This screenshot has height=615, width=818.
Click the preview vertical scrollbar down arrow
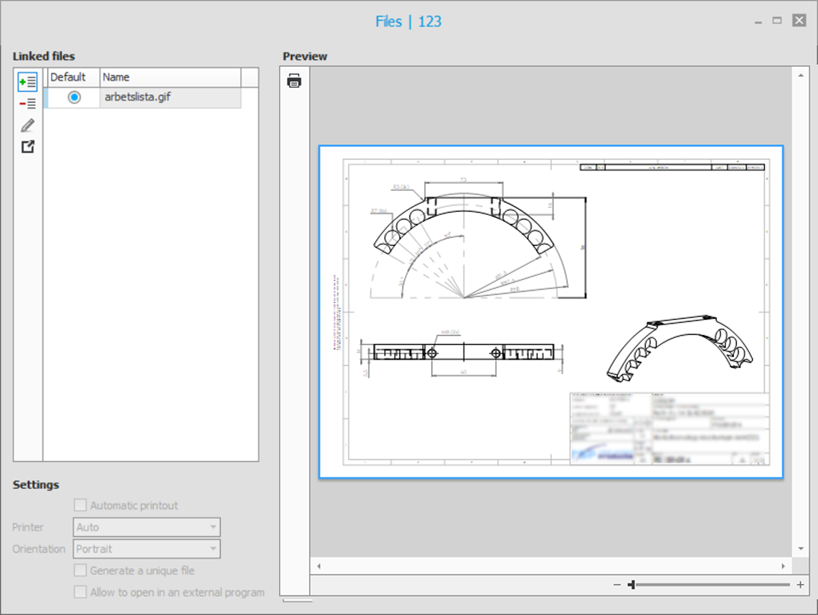pos(800,548)
